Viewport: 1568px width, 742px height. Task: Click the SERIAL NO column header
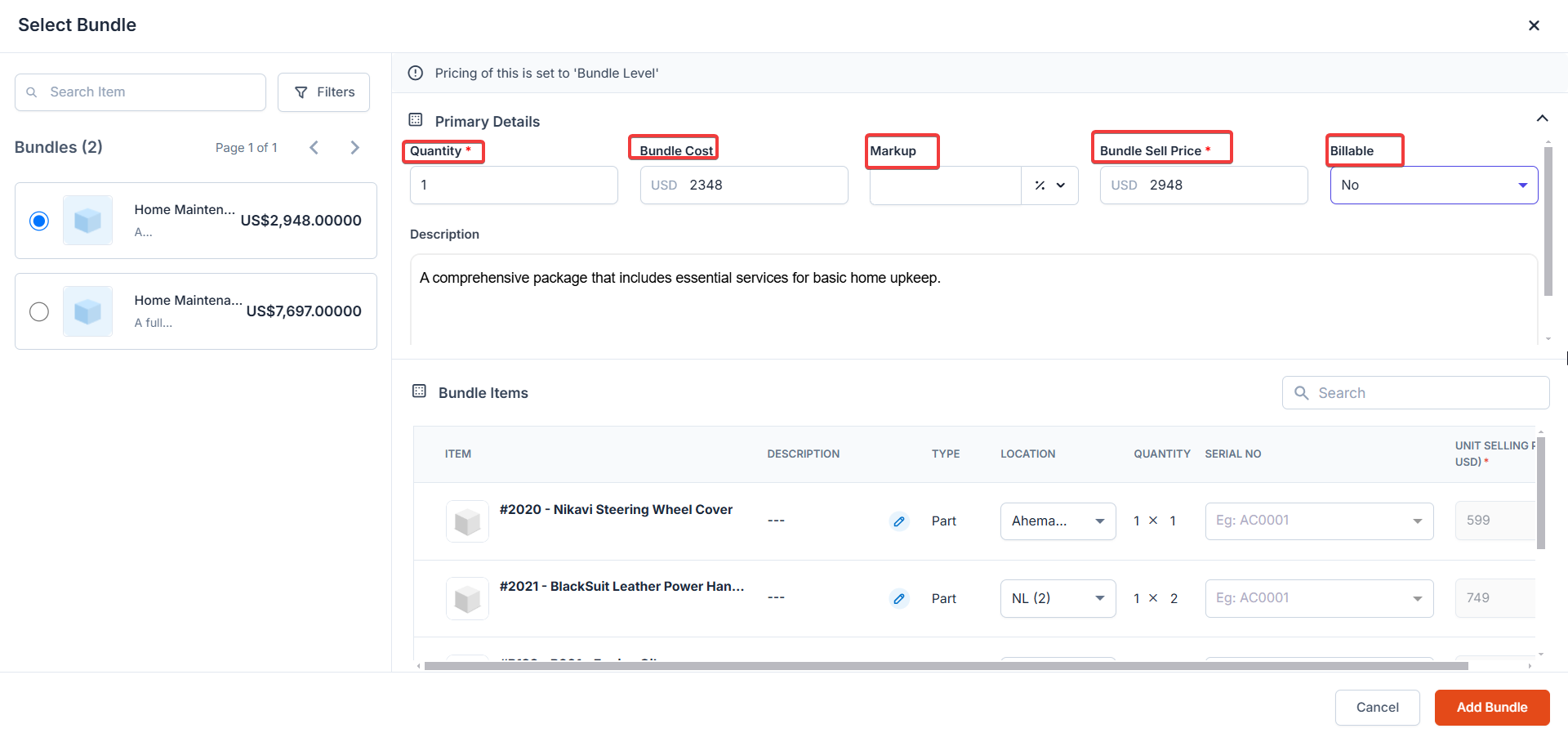point(1233,454)
